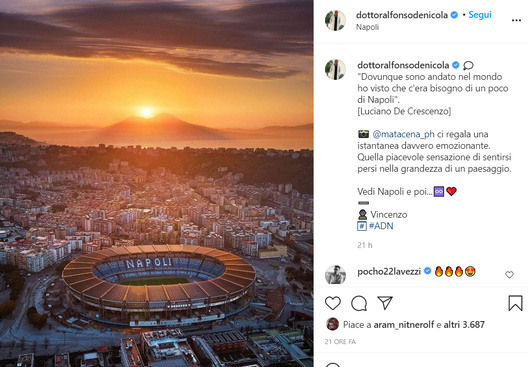Open the Napoli location link
Image resolution: width=528 pixels, height=367 pixels.
click(x=367, y=27)
